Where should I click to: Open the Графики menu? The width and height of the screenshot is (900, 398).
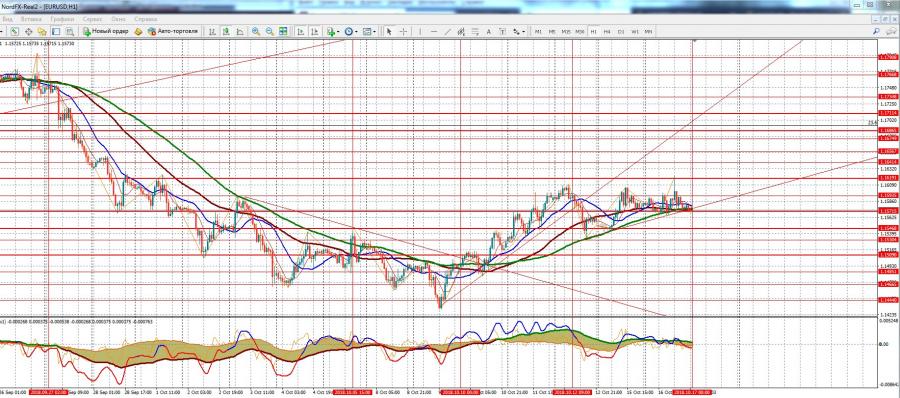(x=62, y=19)
